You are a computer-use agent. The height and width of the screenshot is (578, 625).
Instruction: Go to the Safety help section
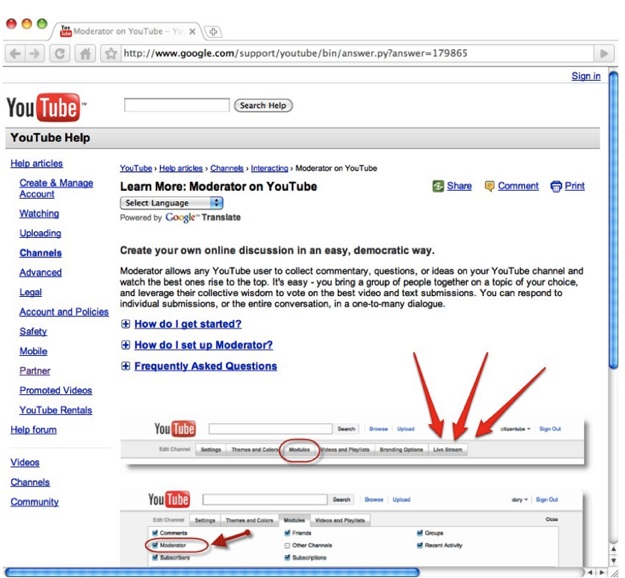[x=33, y=332]
